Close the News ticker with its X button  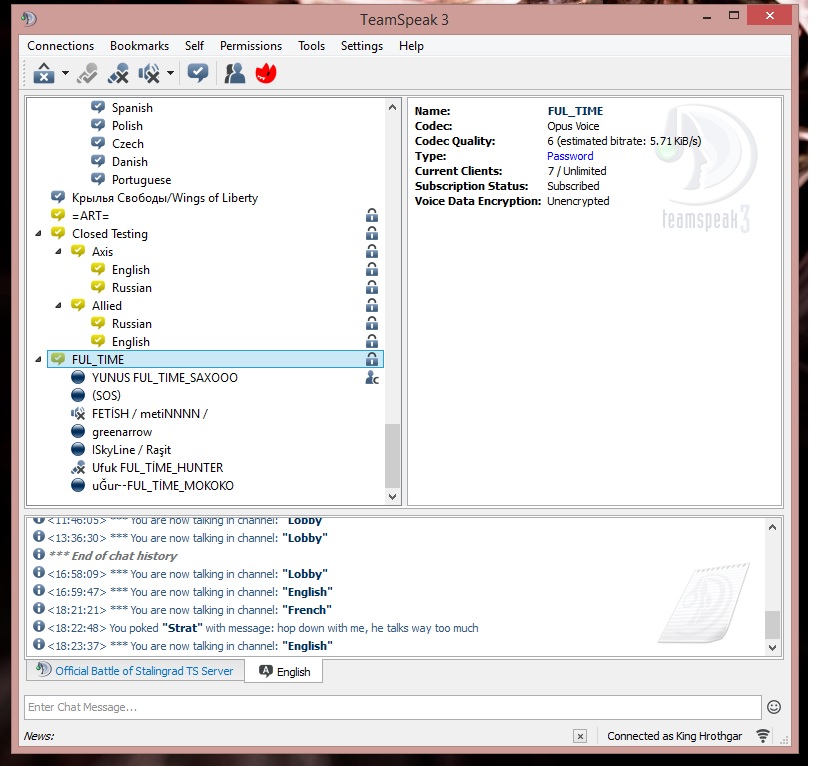pyautogui.click(x=580, y=736)
